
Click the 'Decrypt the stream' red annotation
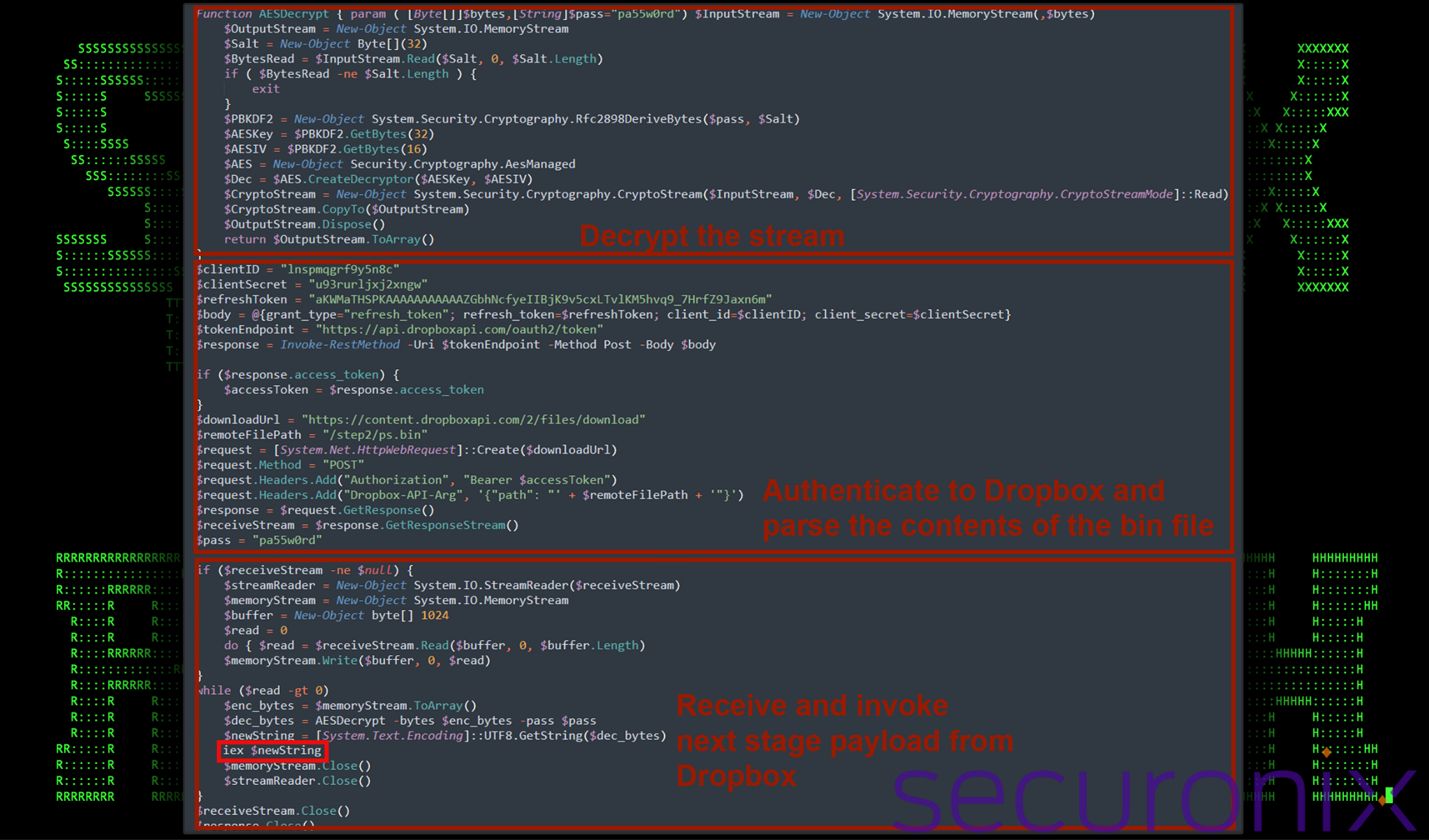pos(711,237)
